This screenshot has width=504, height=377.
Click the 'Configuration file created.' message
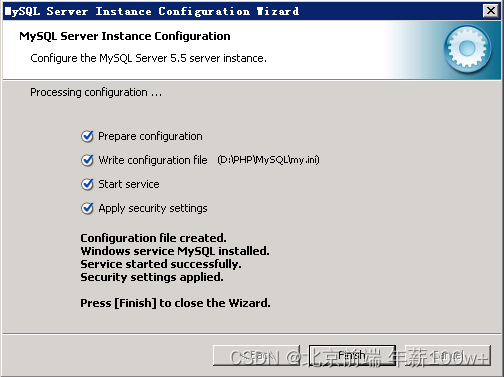click(153, 238)
